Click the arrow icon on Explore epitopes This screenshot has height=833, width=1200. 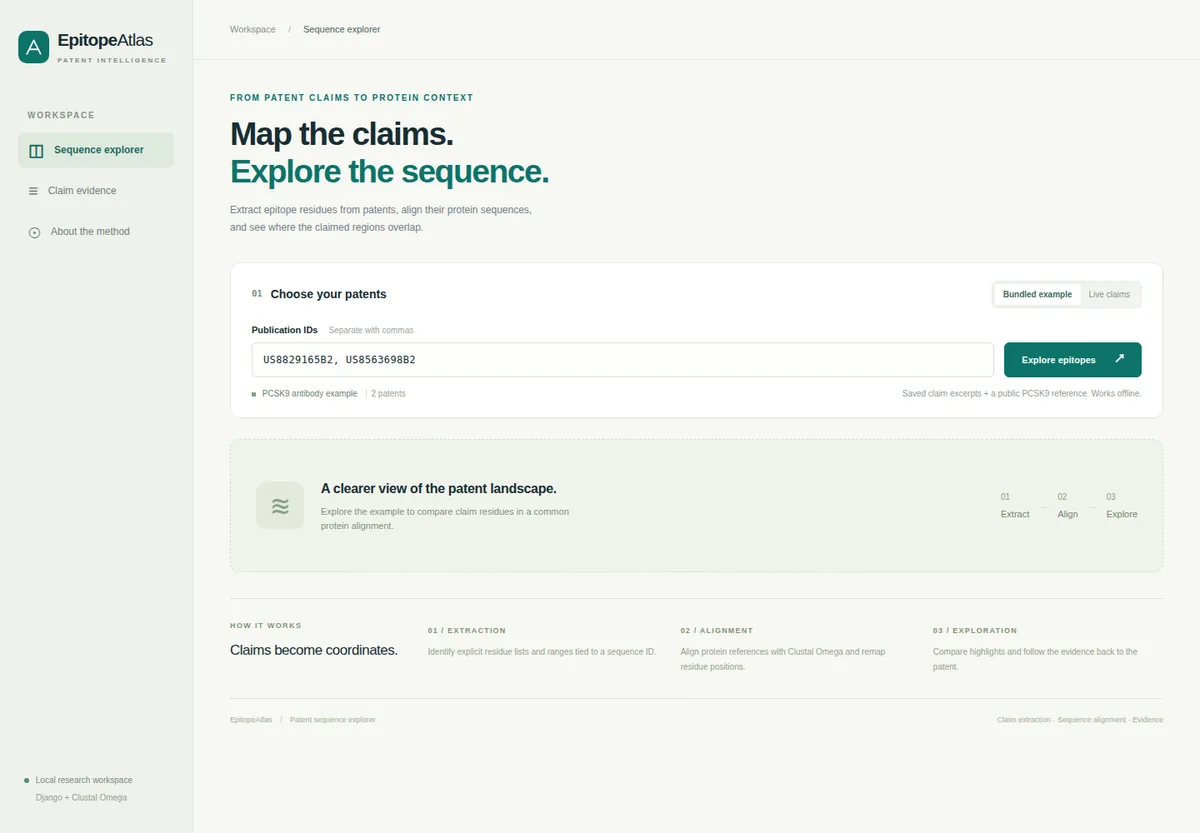pyautogui.click(x=1119, y=359)
